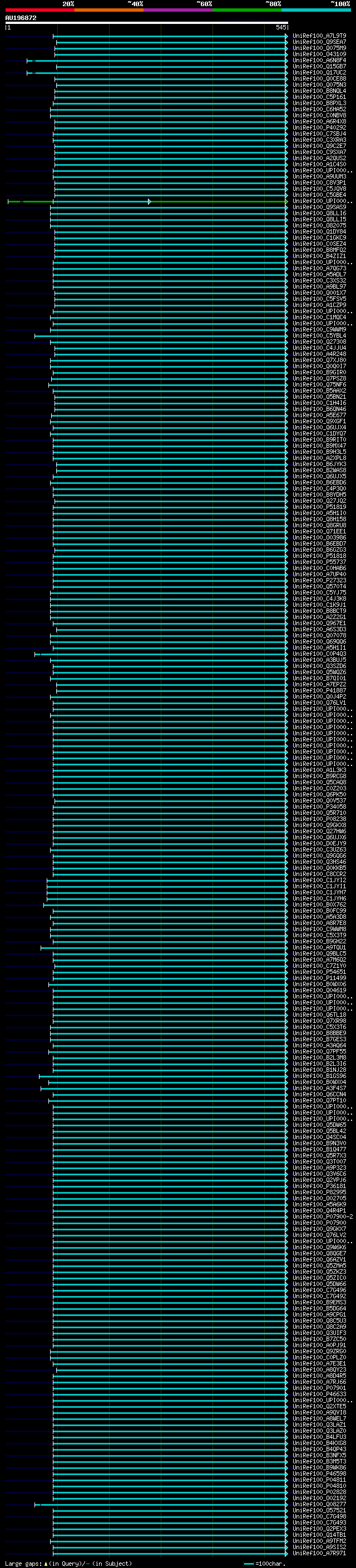Open hit UniRef100_Q7XJ80
356x1568 pixels.
[x=319, y=360]
